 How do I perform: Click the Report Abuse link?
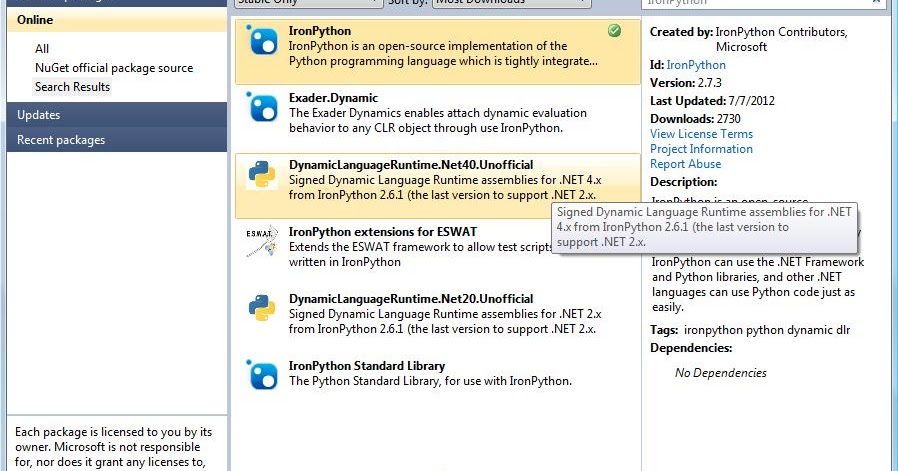tap(685, 163)
